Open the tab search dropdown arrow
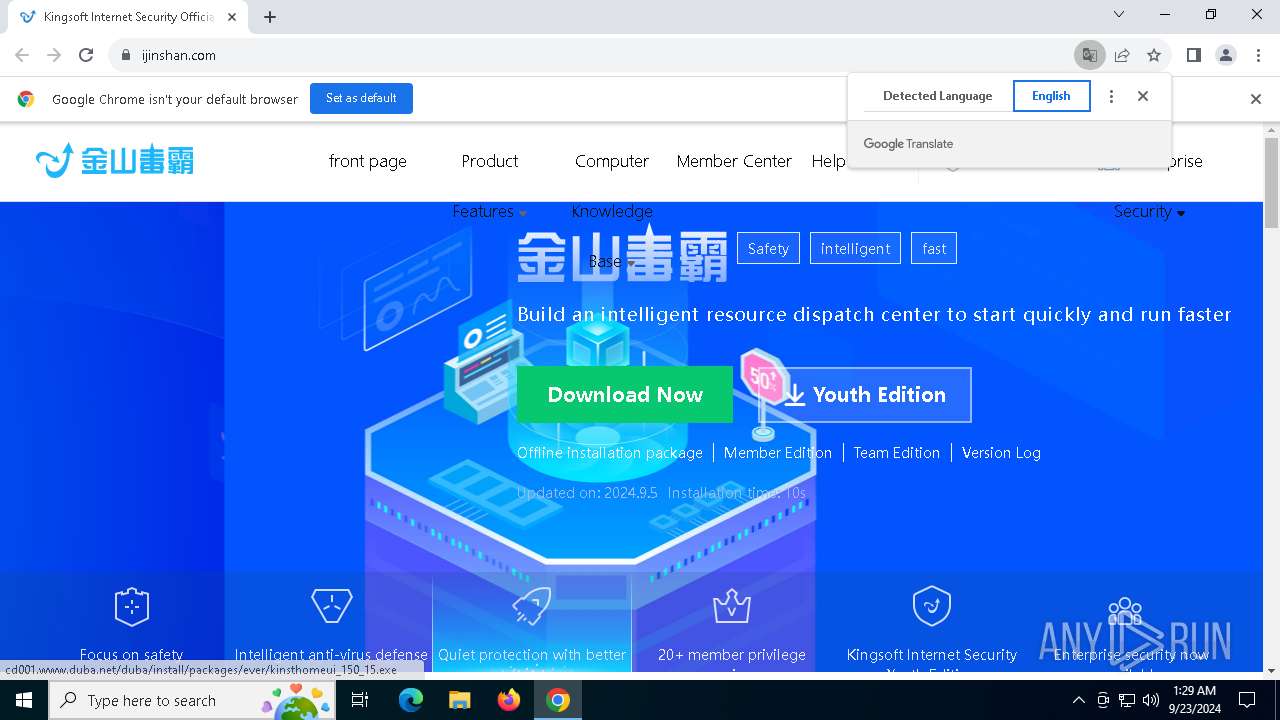The height and width of the screenshot is (720, 1280). point(1119,15)
